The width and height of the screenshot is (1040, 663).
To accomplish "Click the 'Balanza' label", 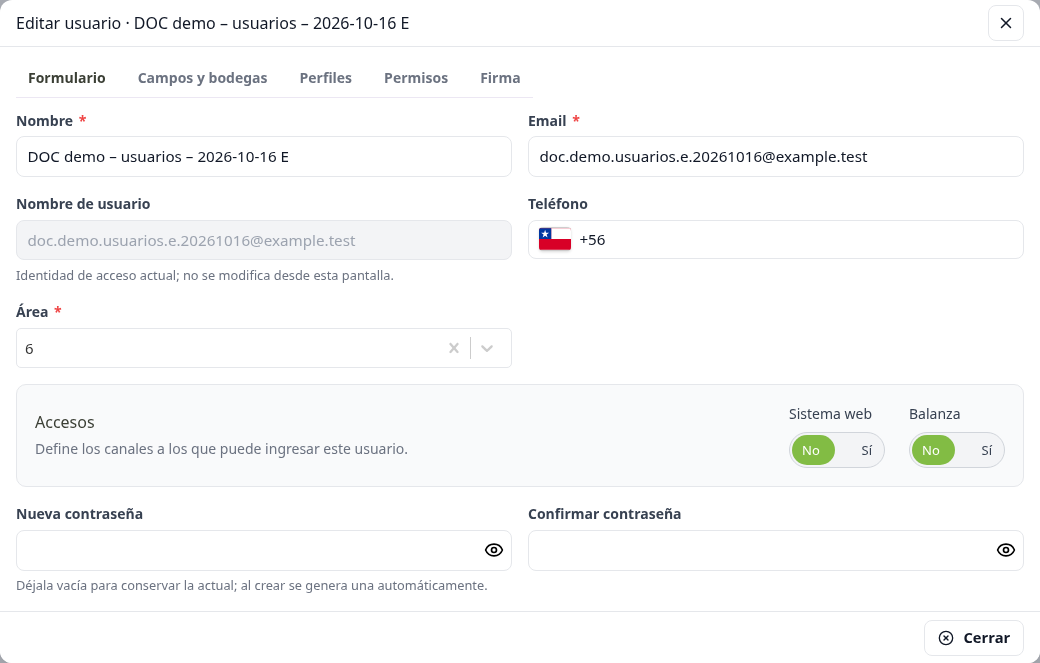I will [935, 414].
